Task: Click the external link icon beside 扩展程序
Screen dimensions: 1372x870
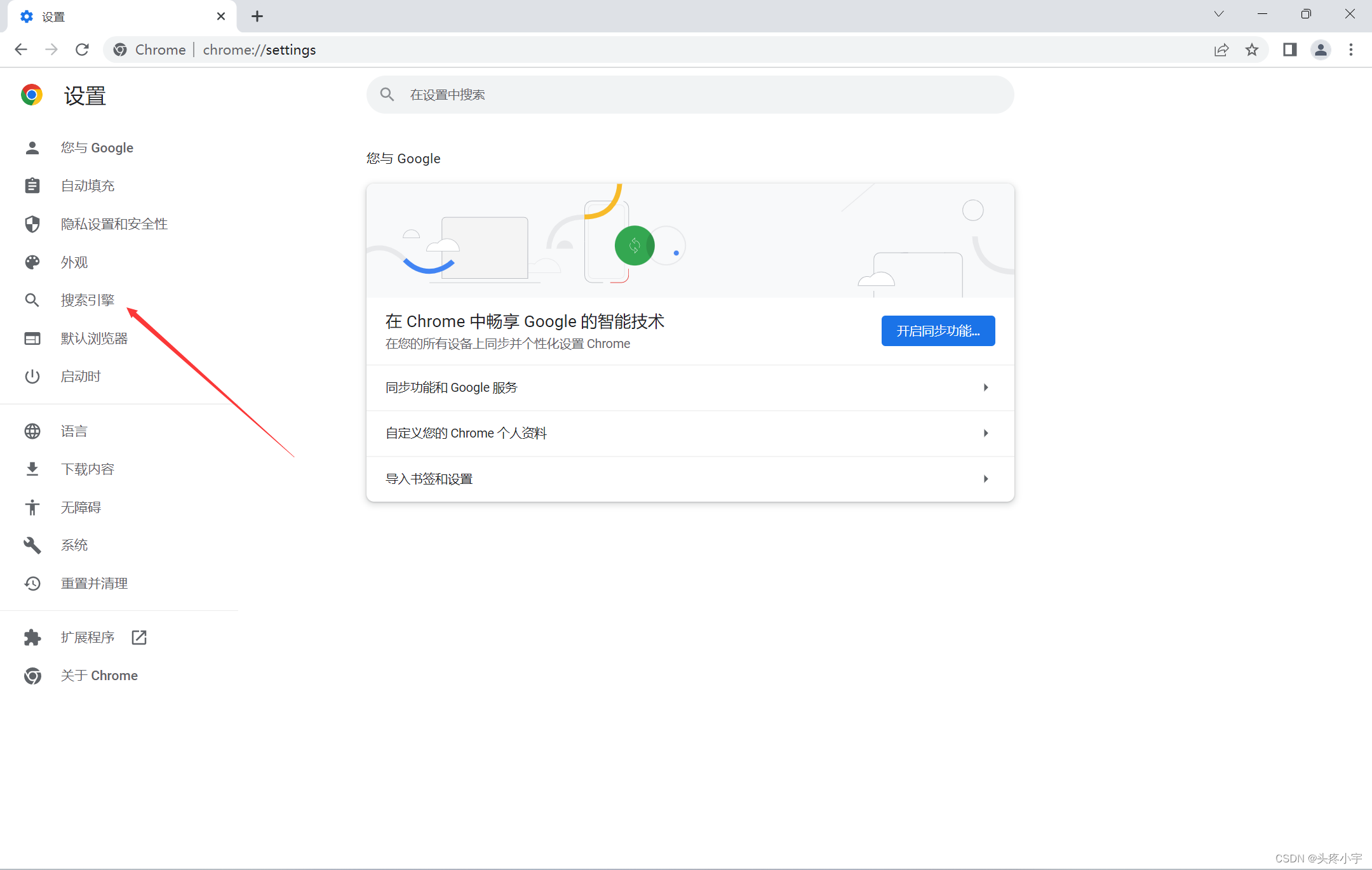Action: pos(139,638)
